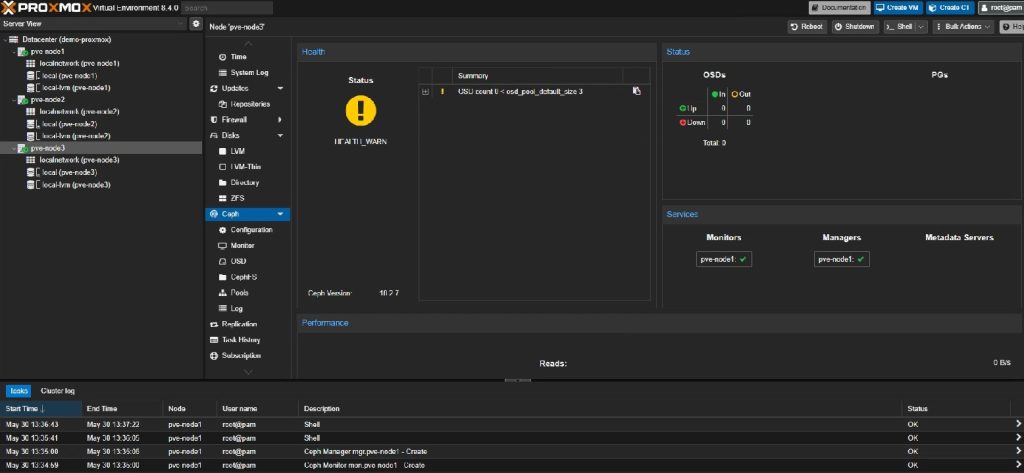
Task: Click the pve-node1 monitor service box
Action: click(x=724, y=259)
